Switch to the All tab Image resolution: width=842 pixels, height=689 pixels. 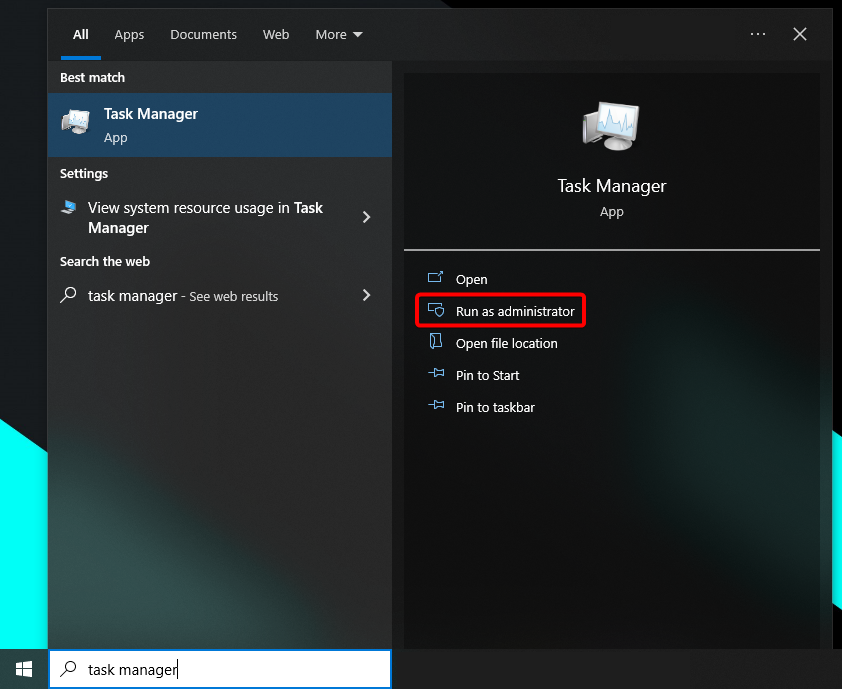point(81,35)
